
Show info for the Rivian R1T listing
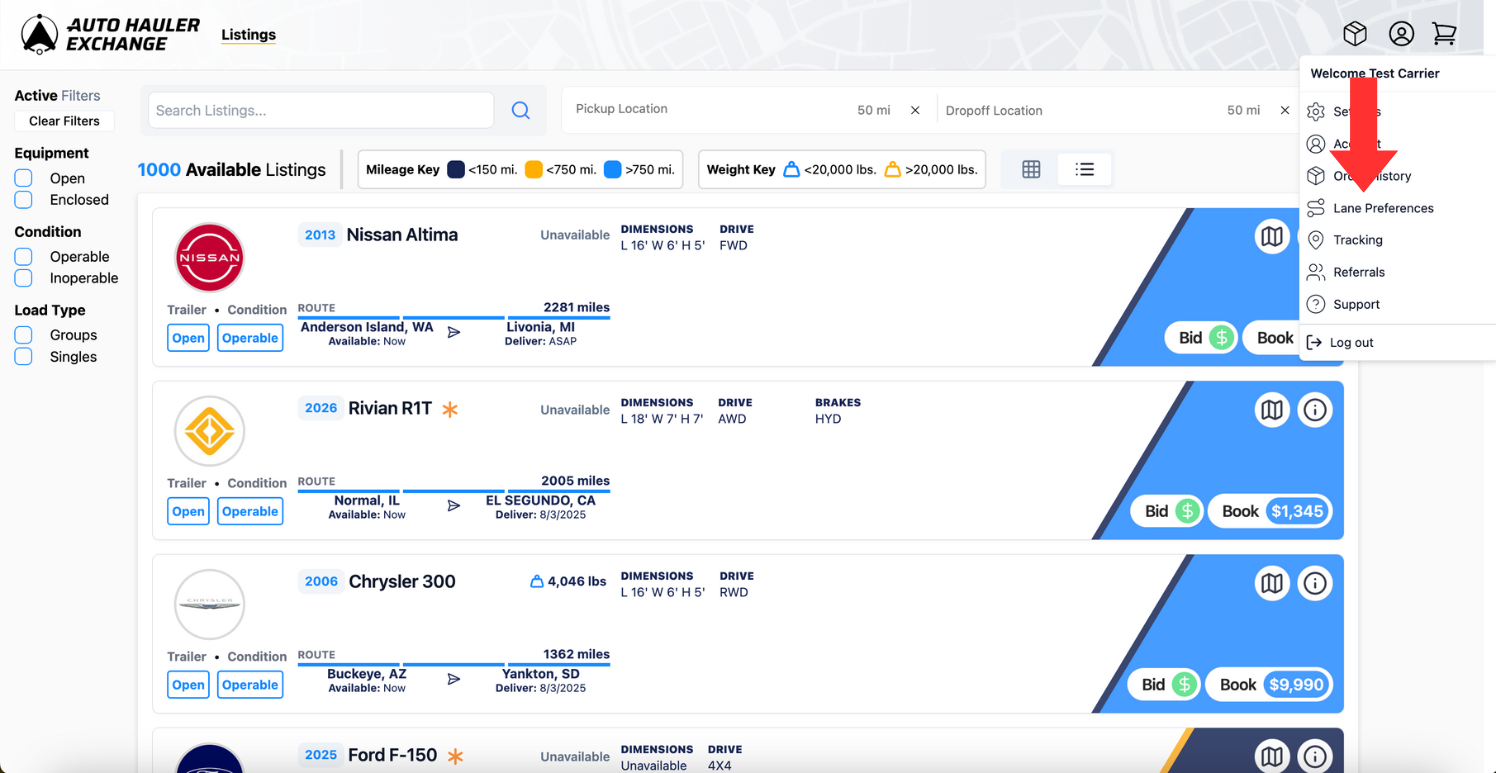tap(1315, 410)
